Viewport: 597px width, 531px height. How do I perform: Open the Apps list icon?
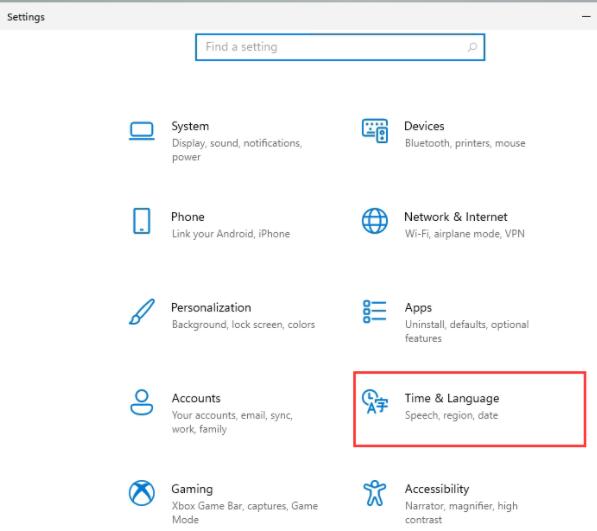pos(375,312)
